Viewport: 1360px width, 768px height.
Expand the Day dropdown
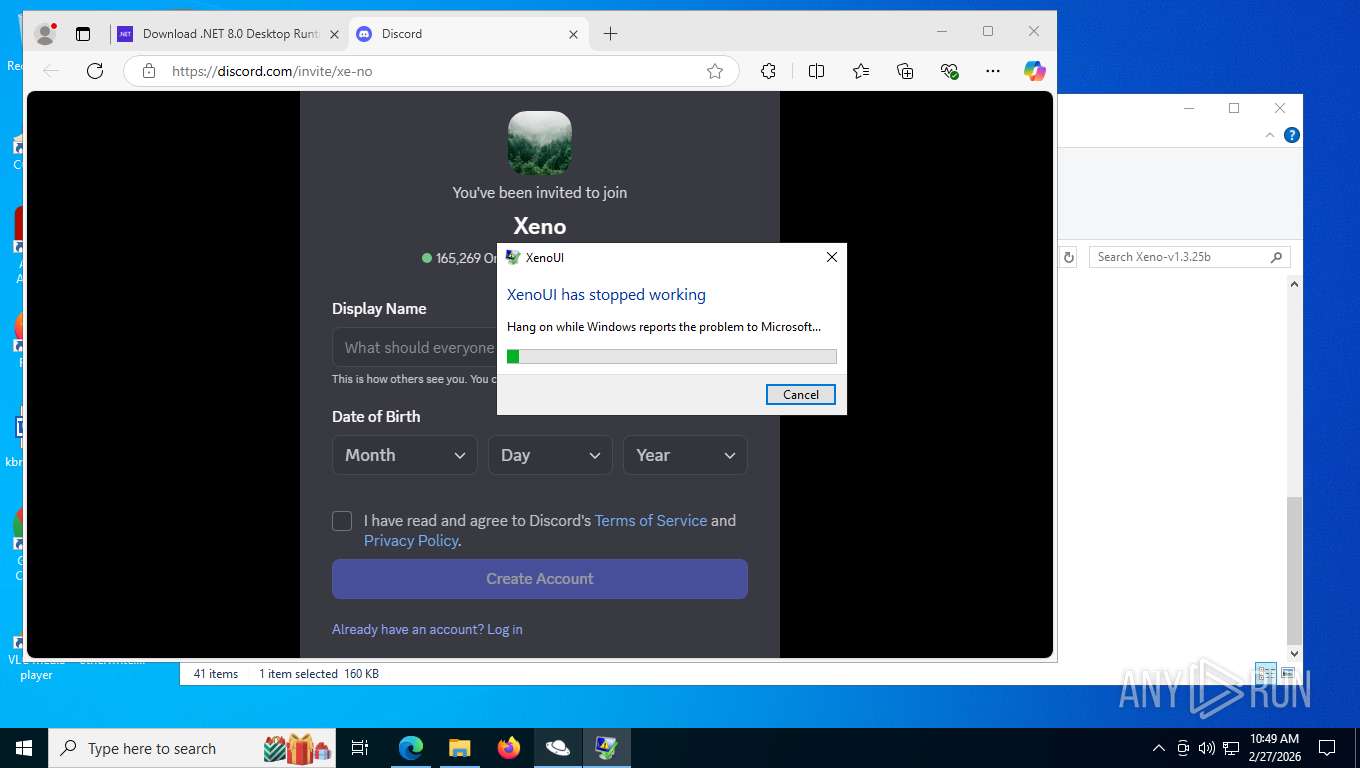coord(550,455)
